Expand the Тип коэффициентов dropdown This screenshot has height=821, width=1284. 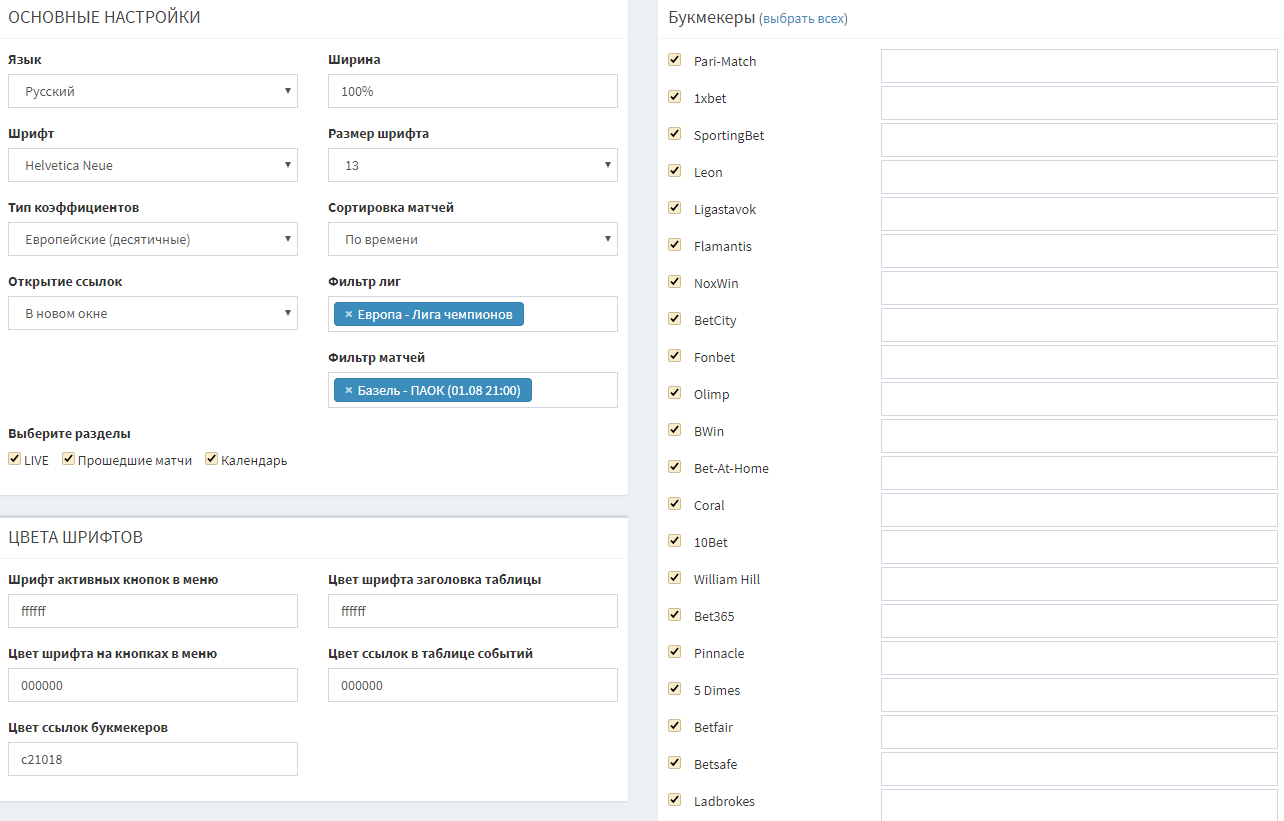pyautogui.click(x=153, y=239)
